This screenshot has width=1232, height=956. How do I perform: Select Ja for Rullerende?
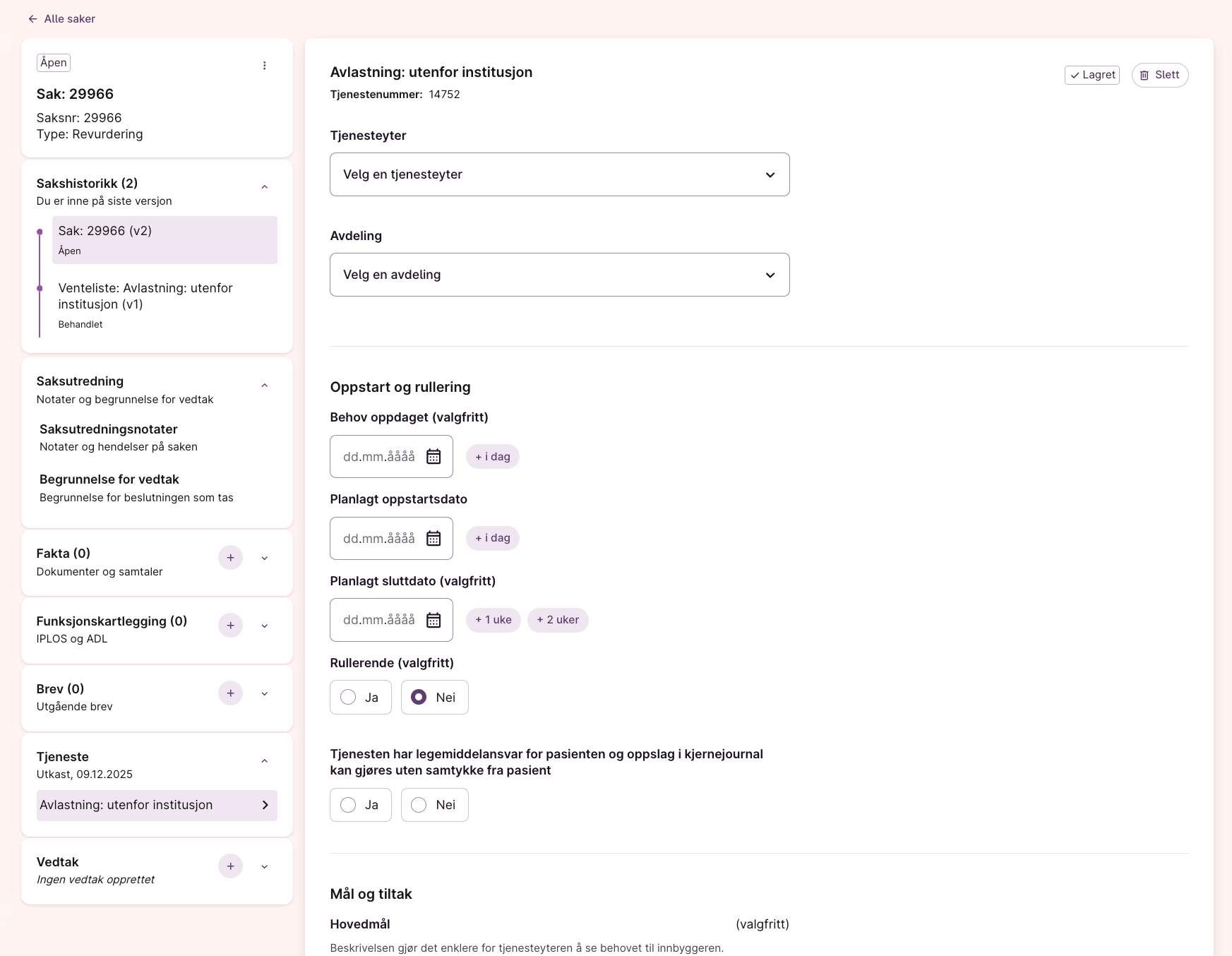click(x=348, y=698)
